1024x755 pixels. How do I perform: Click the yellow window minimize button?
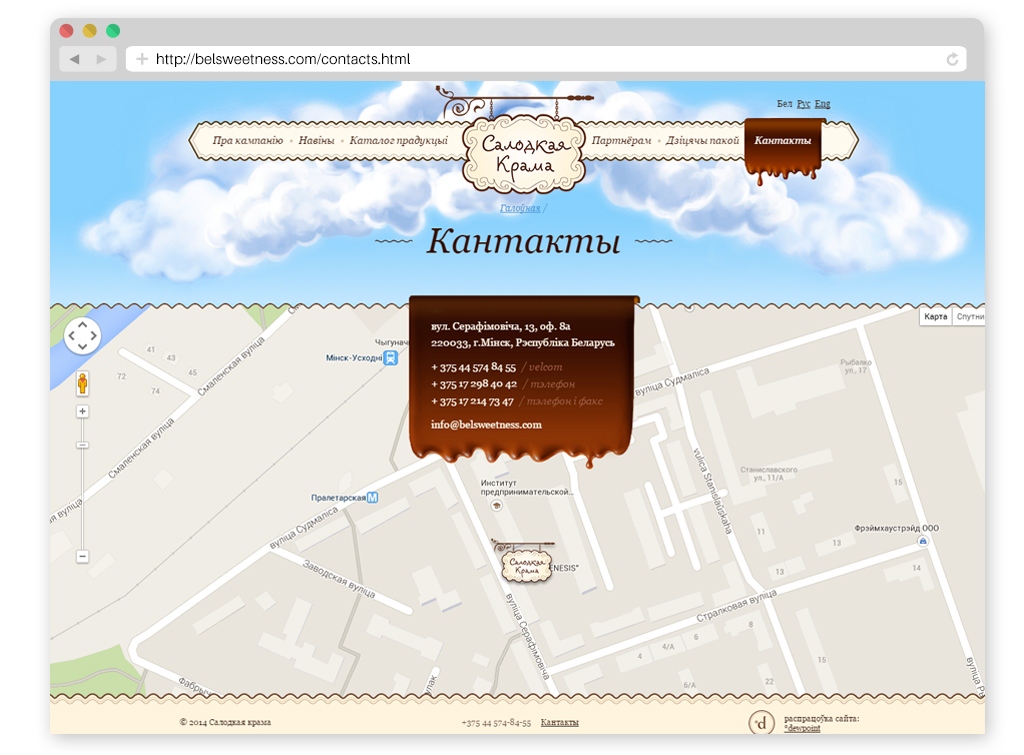pos(89,30)
